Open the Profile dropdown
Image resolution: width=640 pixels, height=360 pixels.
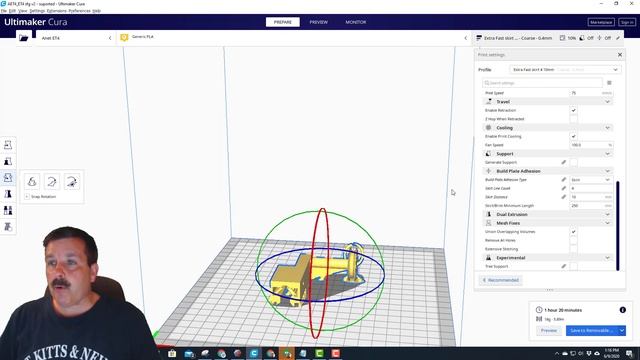565,70
